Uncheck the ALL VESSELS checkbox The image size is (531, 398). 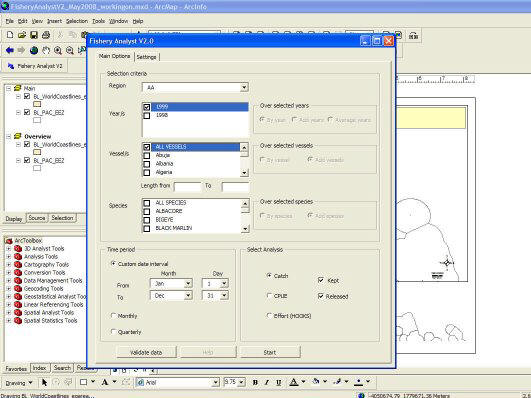click(147, 147)
